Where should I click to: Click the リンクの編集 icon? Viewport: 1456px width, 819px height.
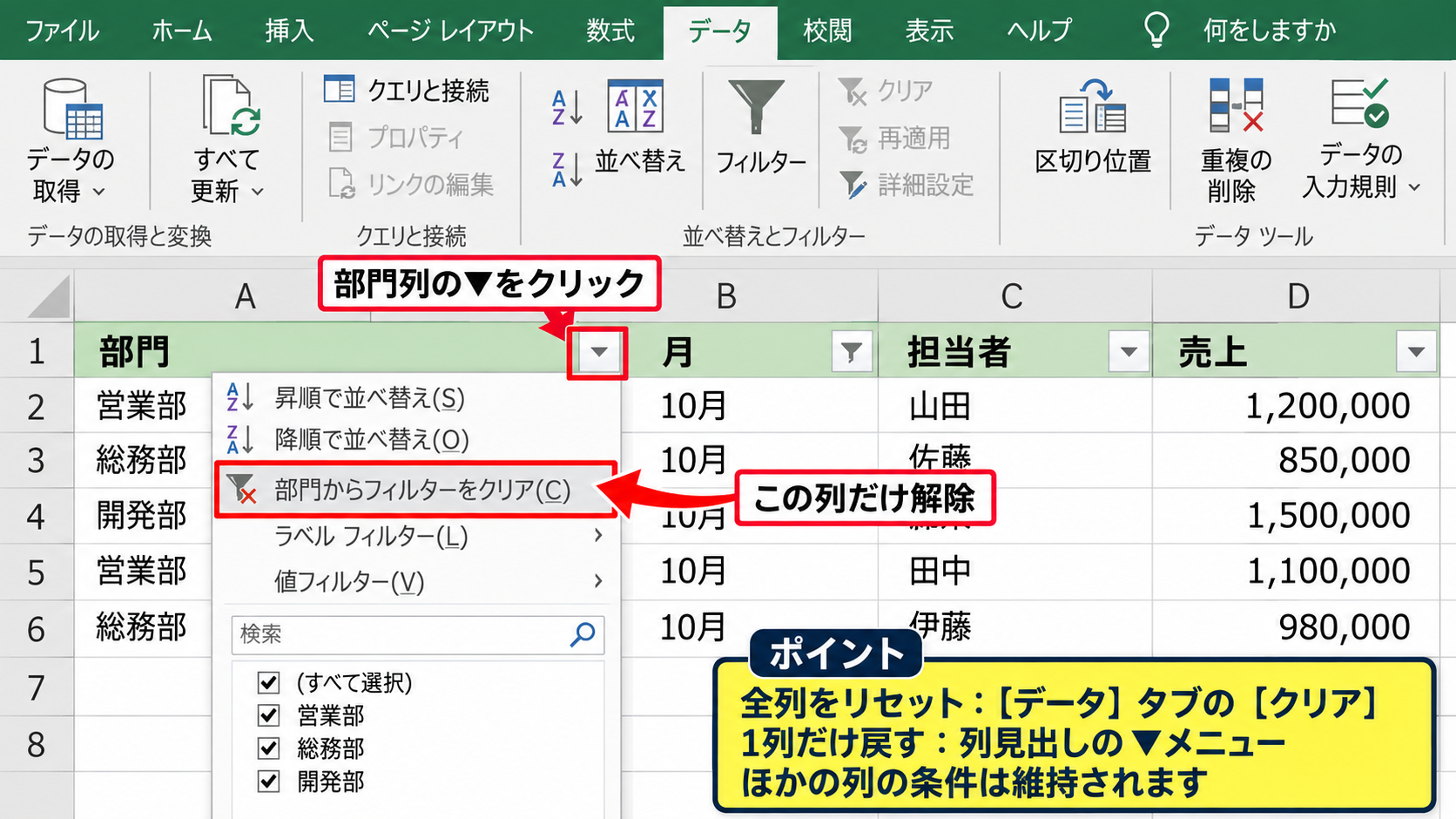pos(341,184)
